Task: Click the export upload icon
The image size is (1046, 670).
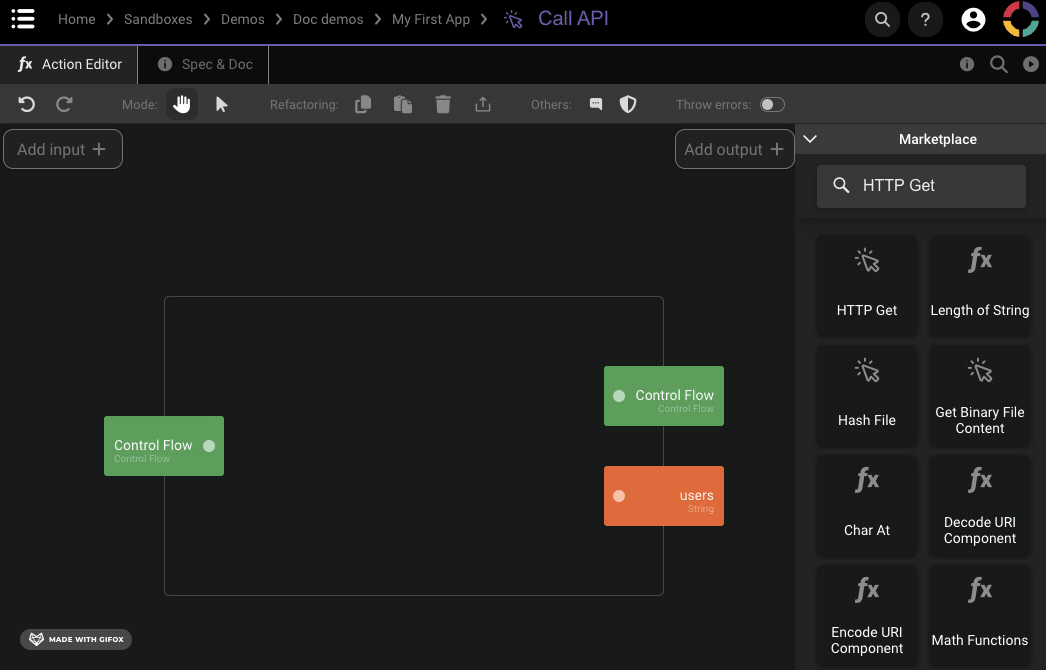Action: coord(483,104)
